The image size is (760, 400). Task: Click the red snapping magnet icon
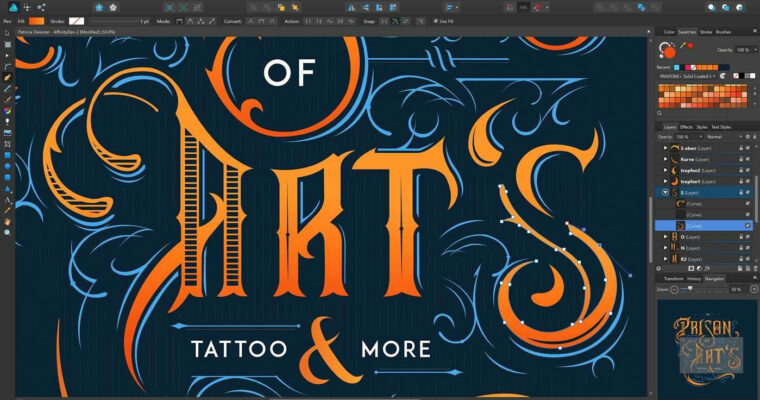(538, 7)
